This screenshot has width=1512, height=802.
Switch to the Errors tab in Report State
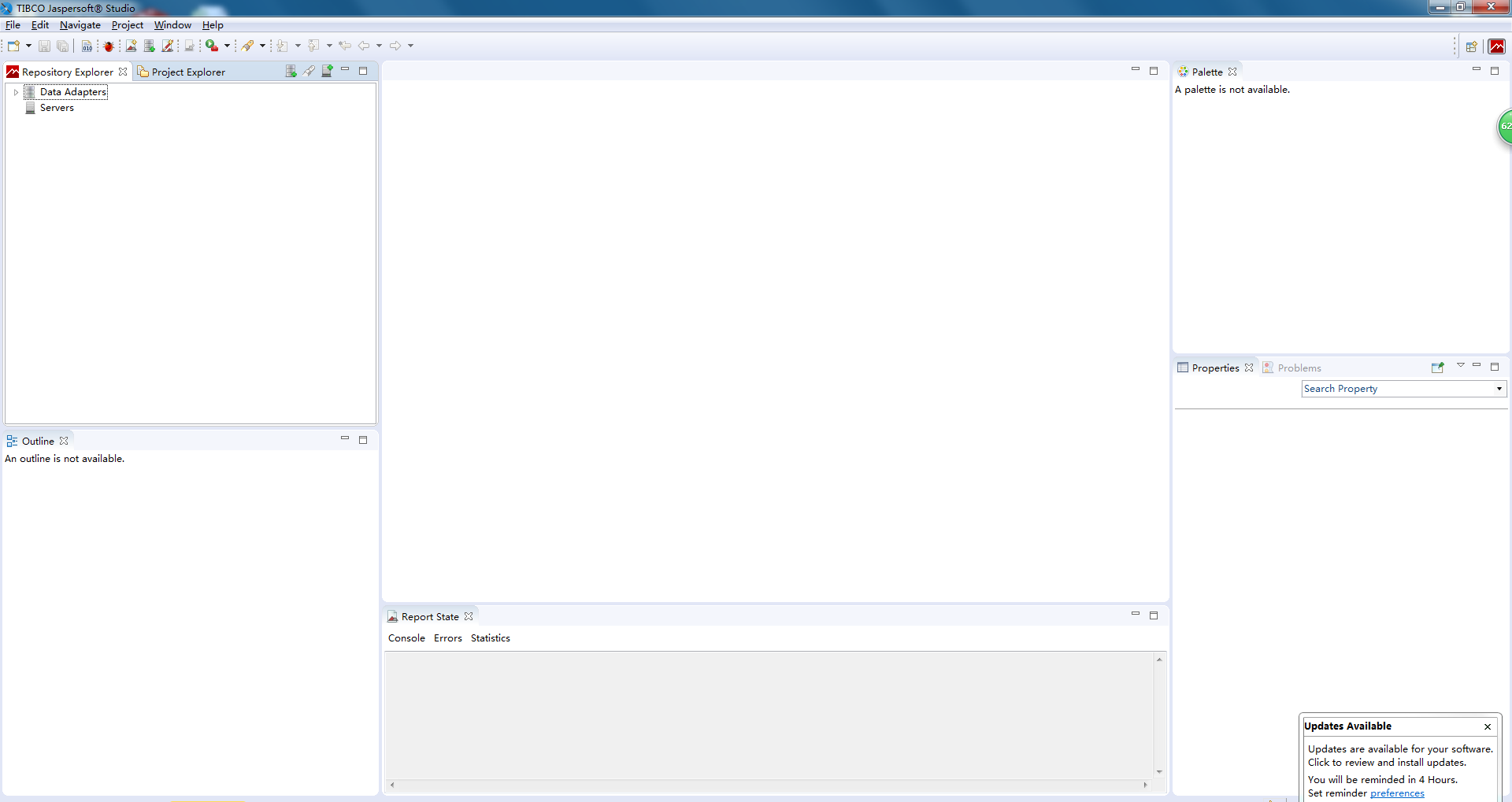[447, 638]
